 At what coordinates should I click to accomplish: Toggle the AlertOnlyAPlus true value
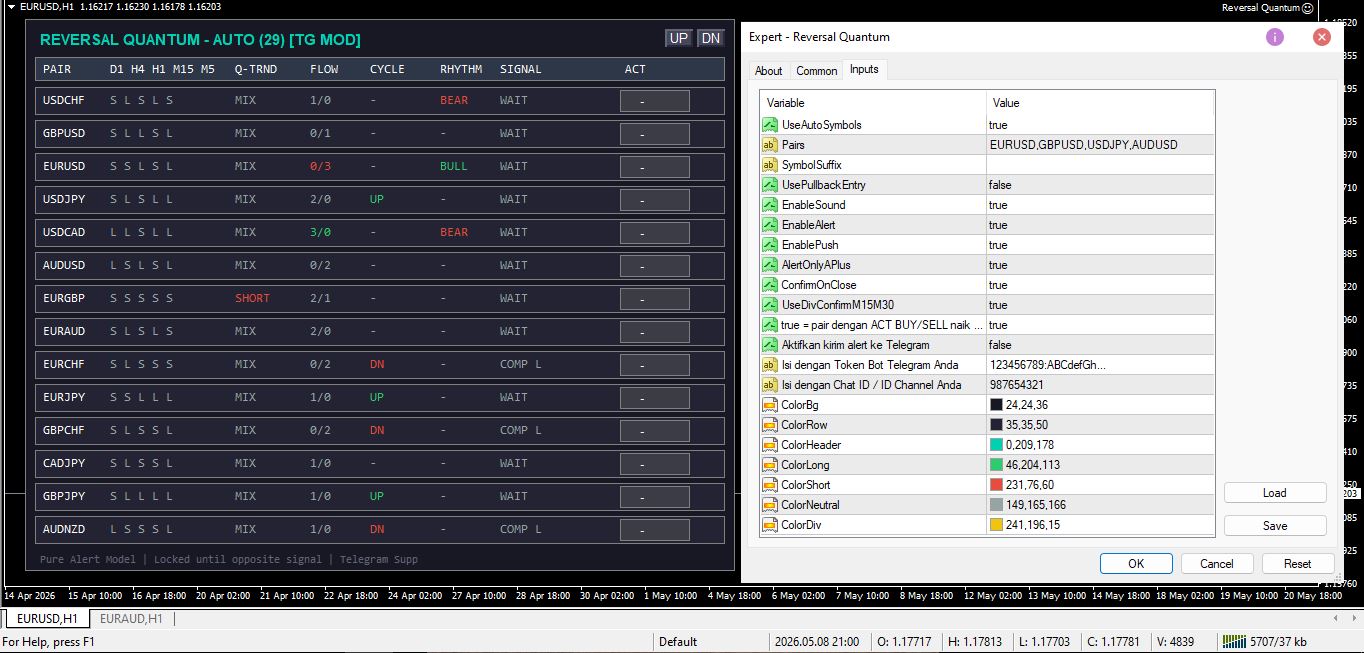coord(1100,265)
